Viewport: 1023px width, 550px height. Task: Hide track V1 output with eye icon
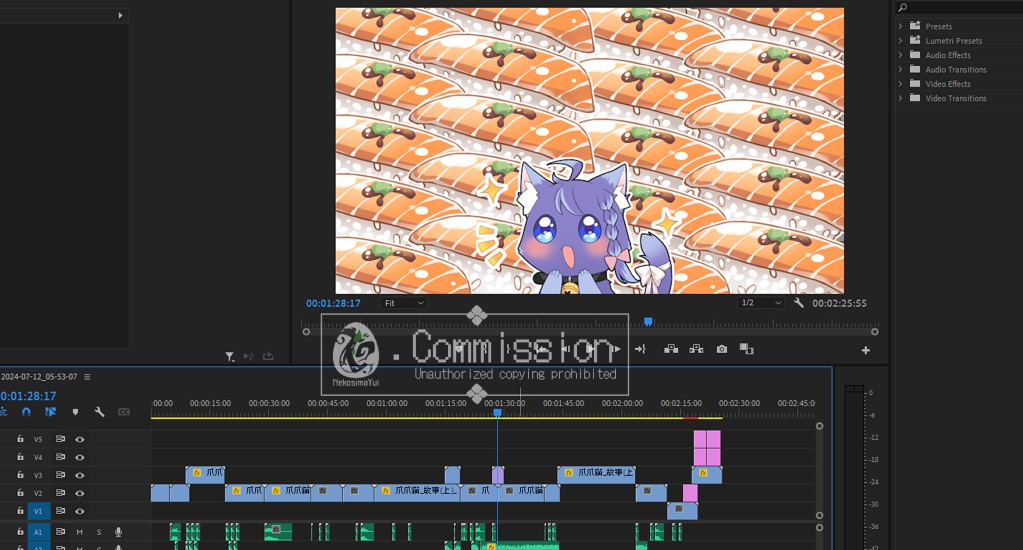coord(80,511)
